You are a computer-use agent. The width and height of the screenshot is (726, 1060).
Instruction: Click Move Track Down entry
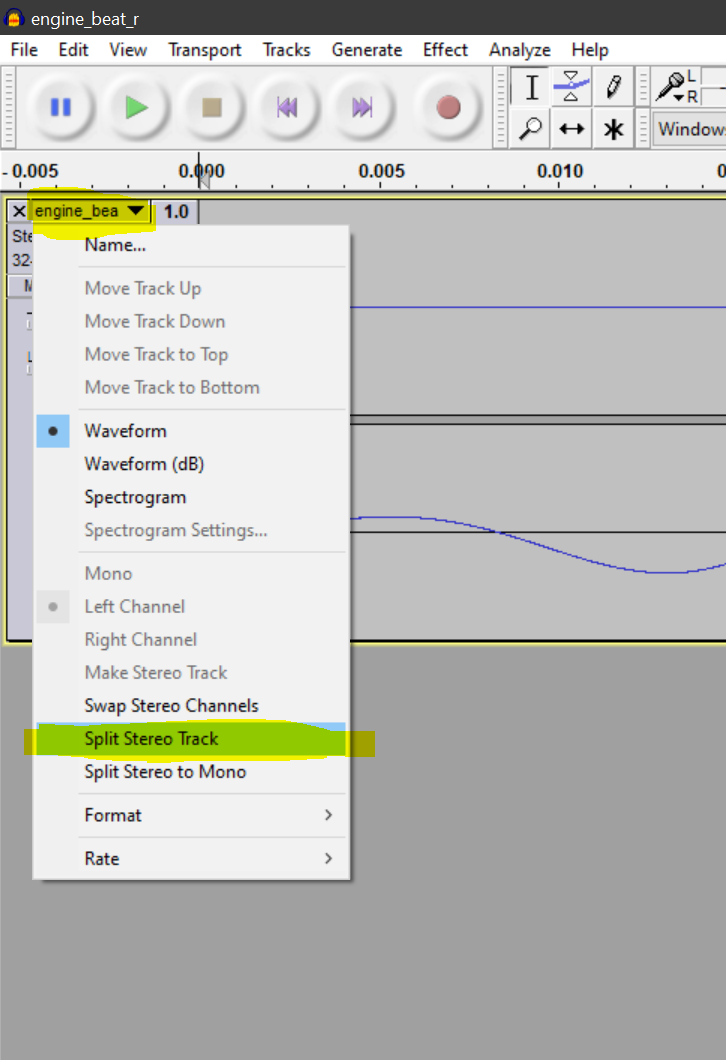tap(191, 322)
